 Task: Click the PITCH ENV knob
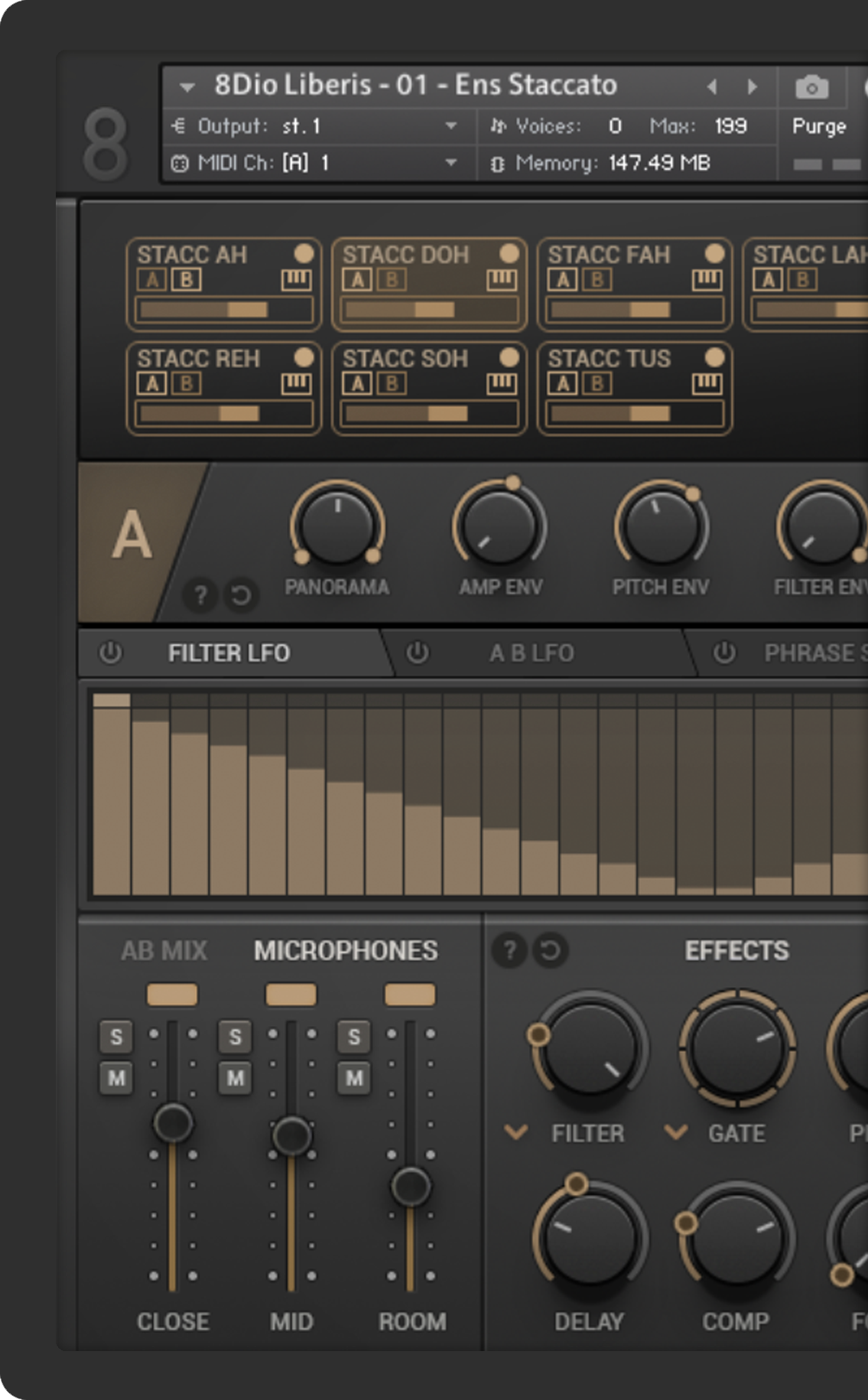click(662, 526)
